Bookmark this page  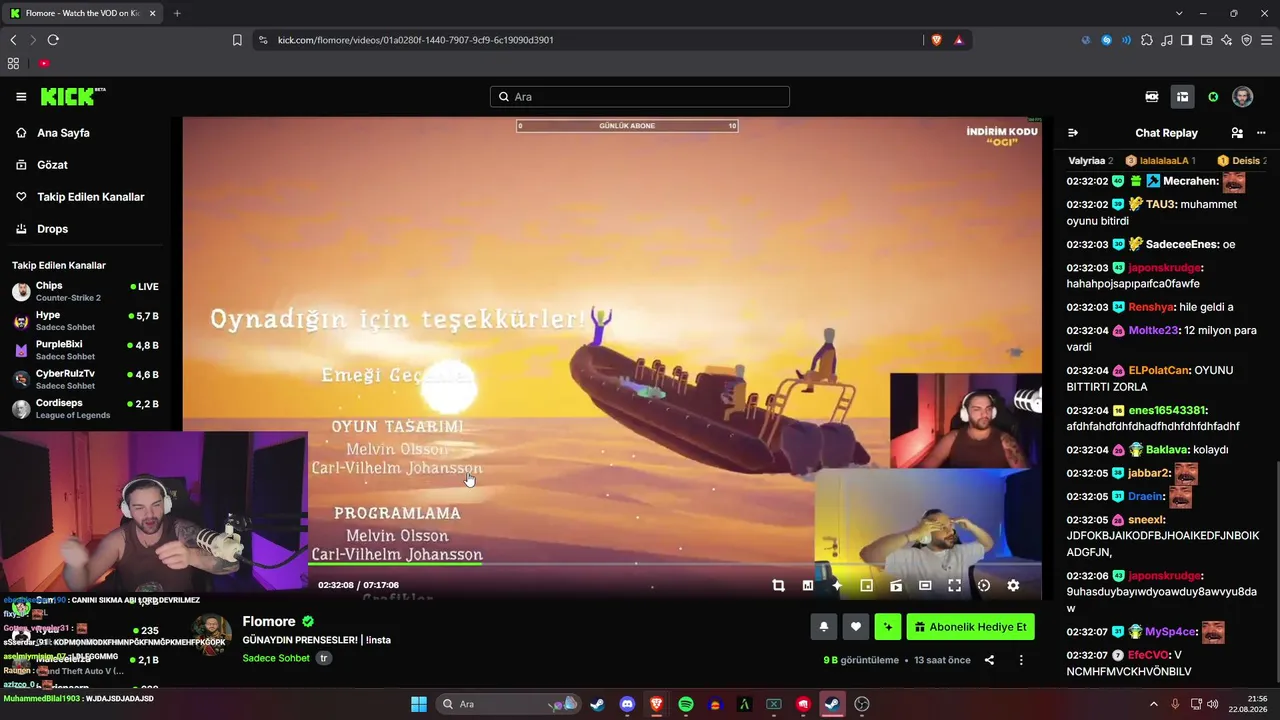coord(237,40)
